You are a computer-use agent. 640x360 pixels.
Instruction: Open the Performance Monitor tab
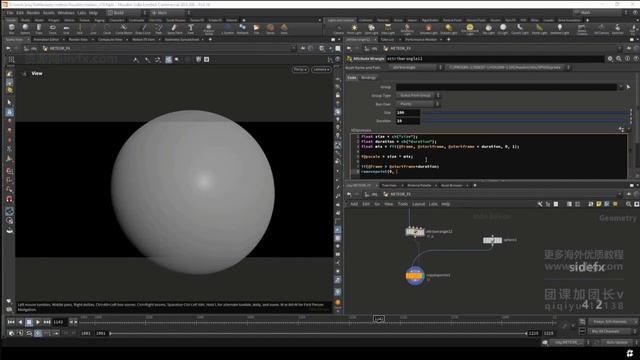click(421, 40)
